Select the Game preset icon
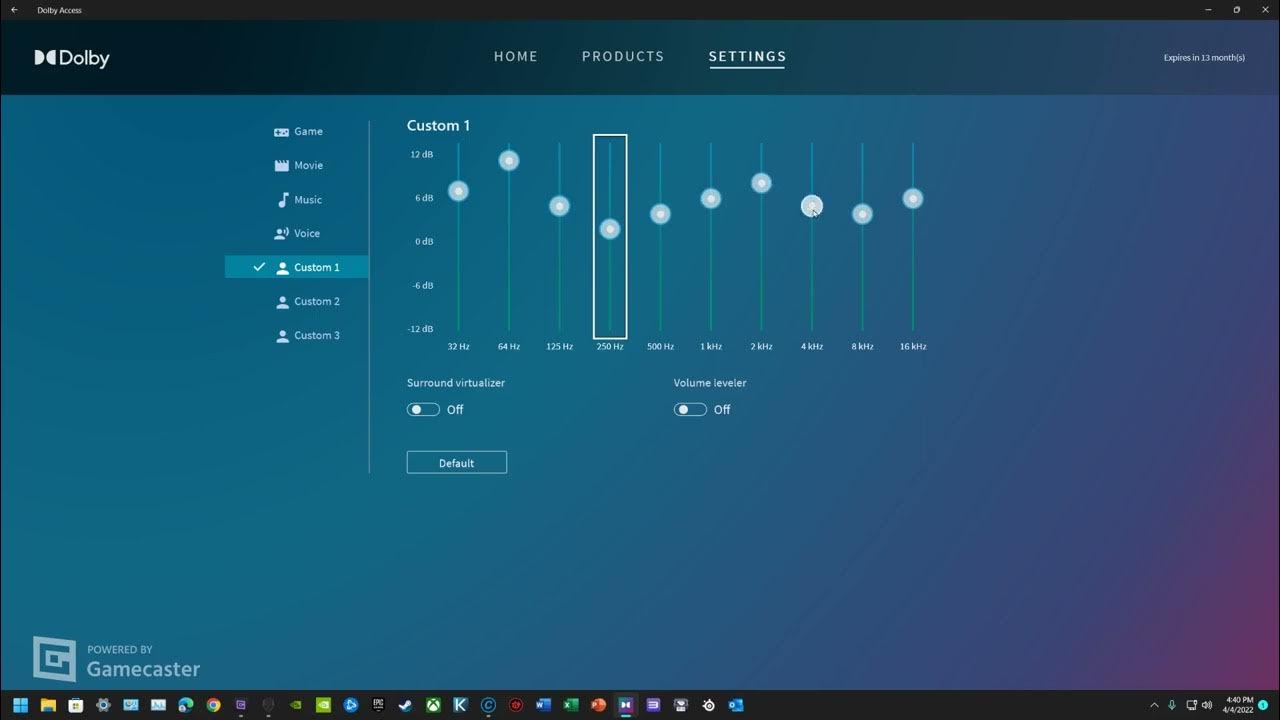 tap(281, 132)
